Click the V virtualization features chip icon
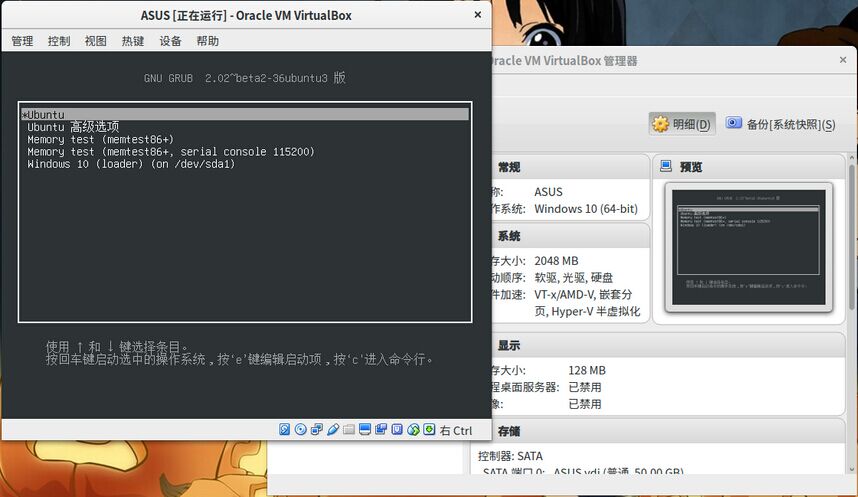The width and height of the screenshot is (858, 497). (x=397, y=430)
